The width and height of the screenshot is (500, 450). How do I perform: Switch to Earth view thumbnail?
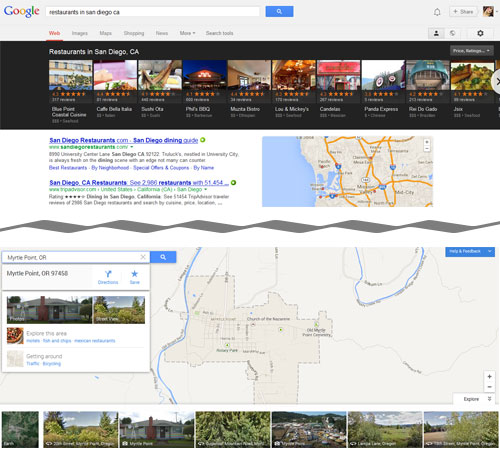coord(20,429)
